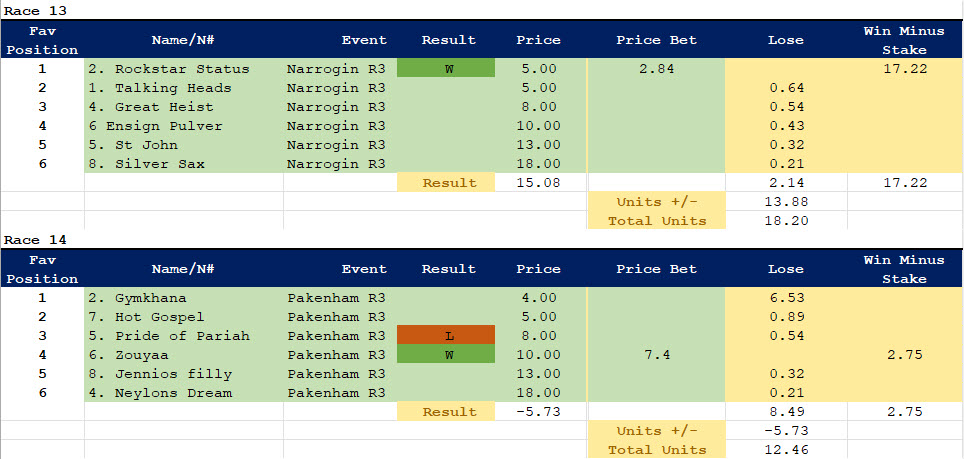This screenshot has width=964, height=459.
Task: Click Race 14 Price Bet column header
Action: coord(656,269)
